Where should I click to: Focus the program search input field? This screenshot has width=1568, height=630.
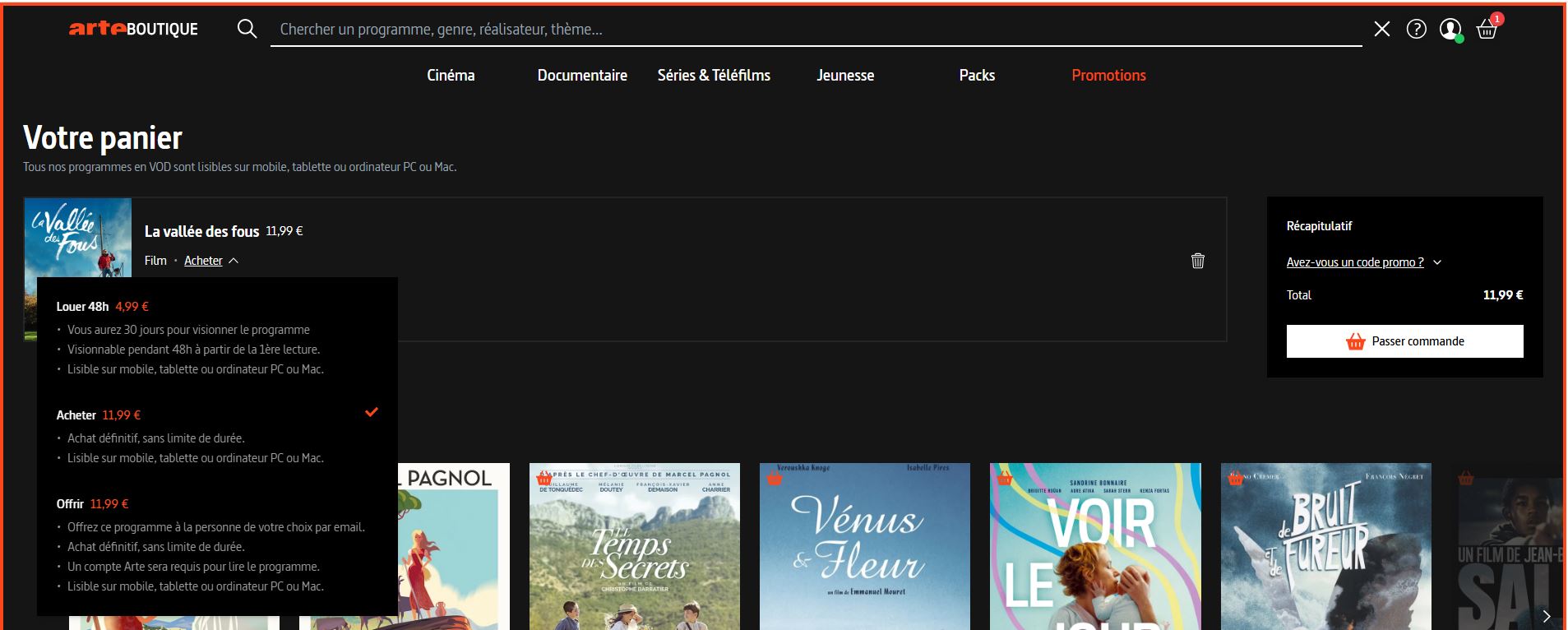click(816, 30)
